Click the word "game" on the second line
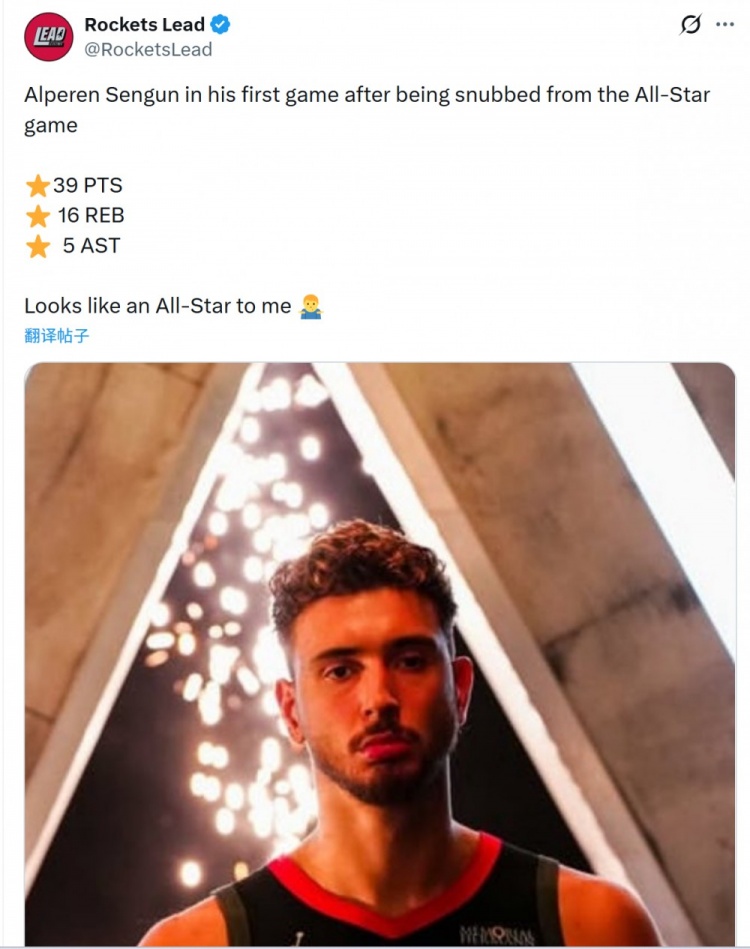This screenshot has height=949, width=750. click(x=51, y=126)
